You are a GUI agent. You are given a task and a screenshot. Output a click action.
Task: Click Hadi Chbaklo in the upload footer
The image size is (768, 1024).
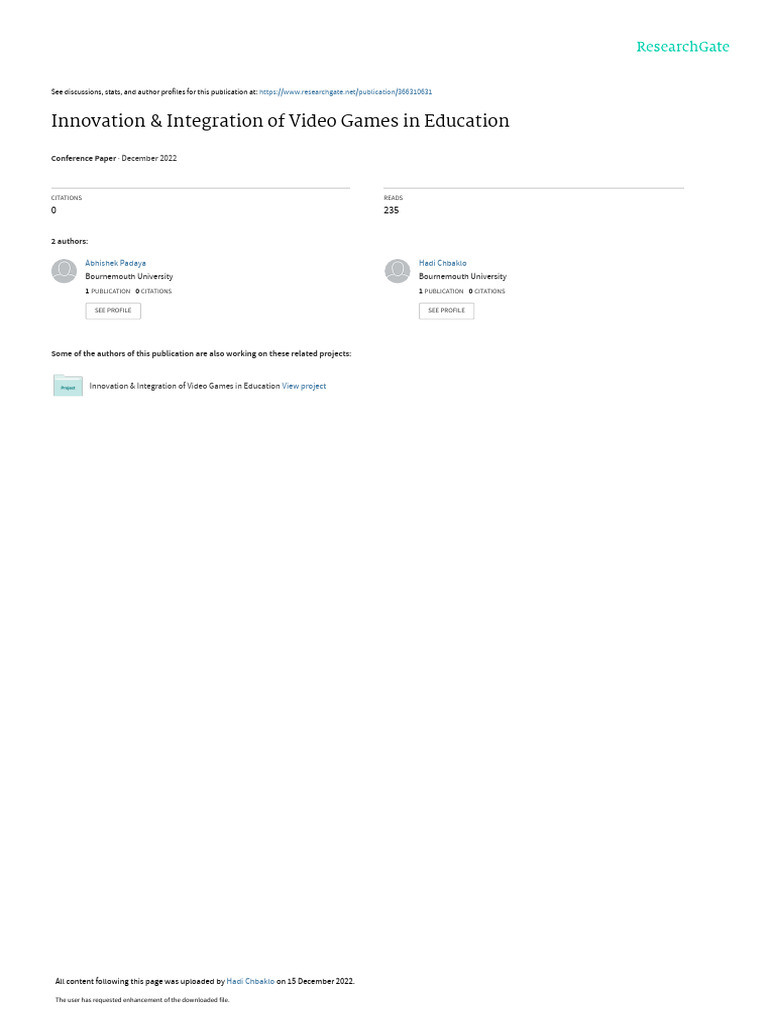250,981
